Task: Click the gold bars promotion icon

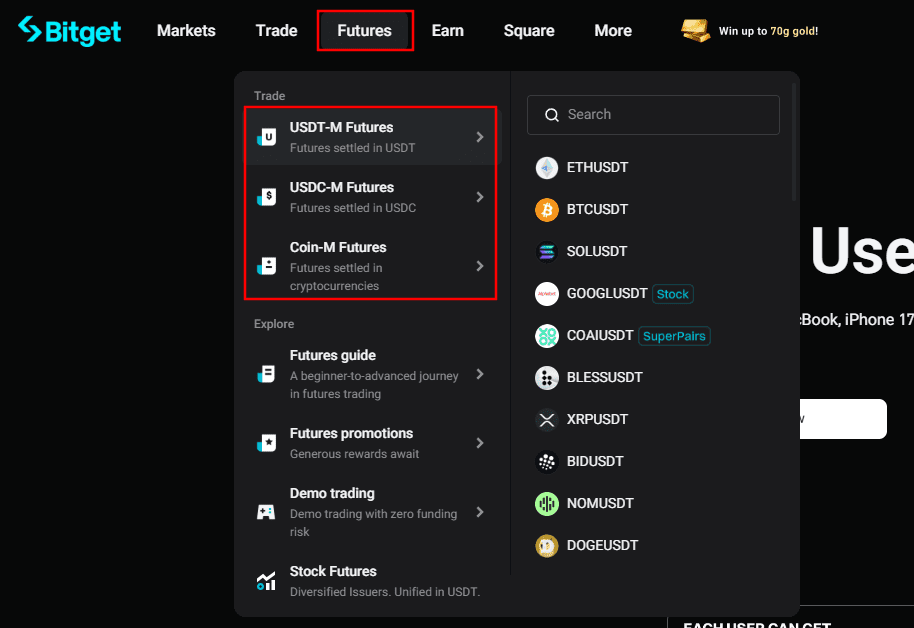Action: click(696, 30)
